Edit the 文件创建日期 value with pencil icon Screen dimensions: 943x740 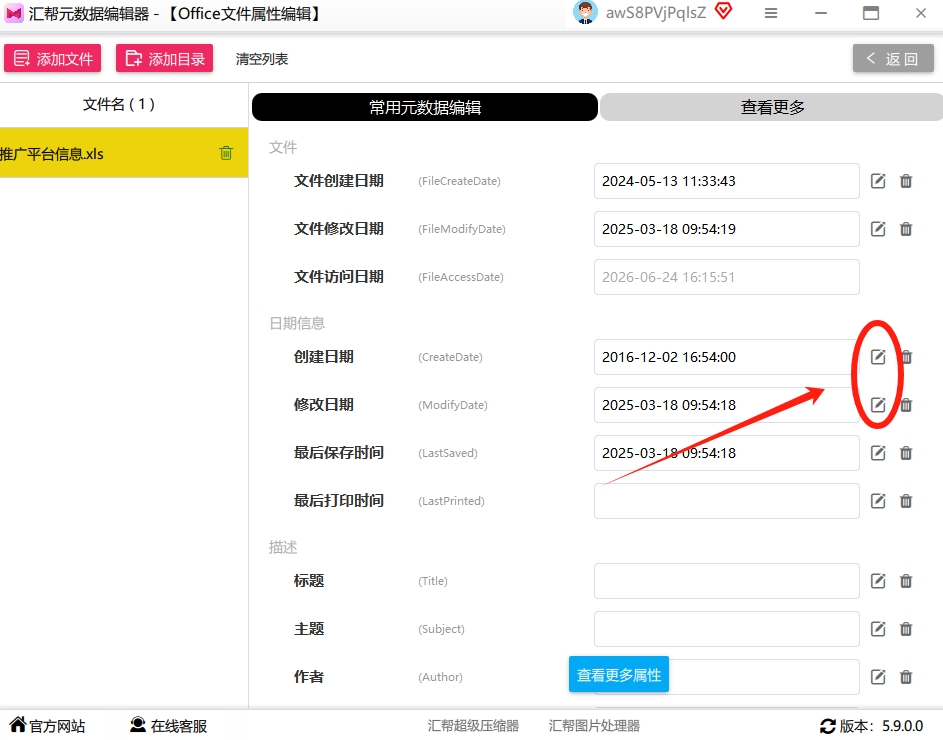(x=878, y=181)
